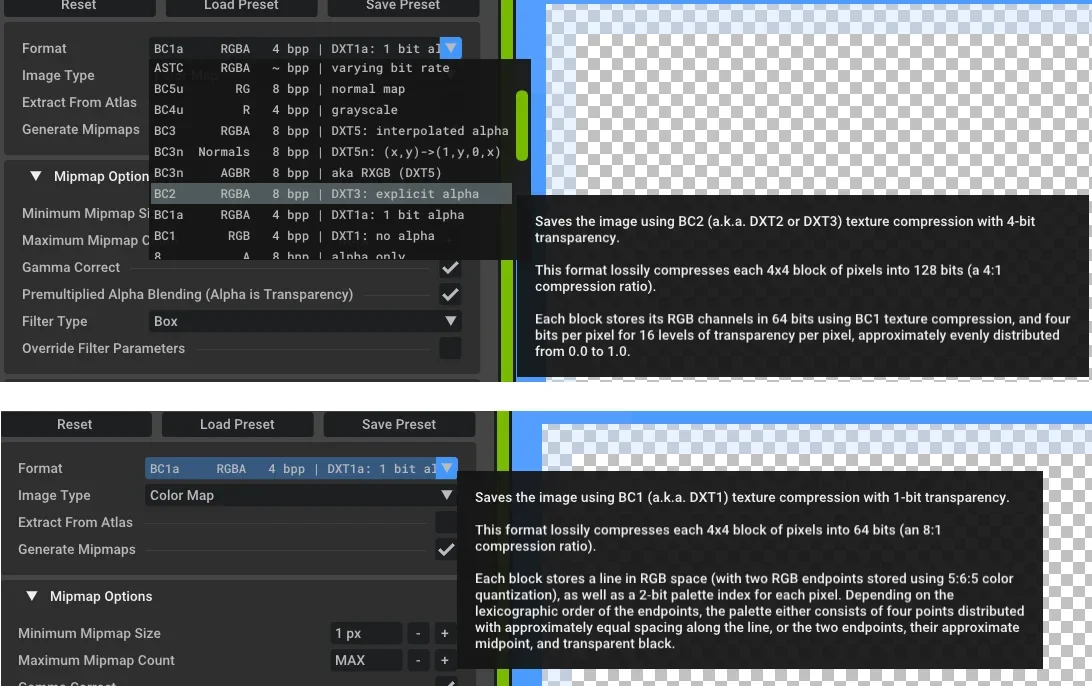Toggle Premultiplied Alpha Blending checkbox
Viewport: 1092px width, 686px height.
[451, 295]
